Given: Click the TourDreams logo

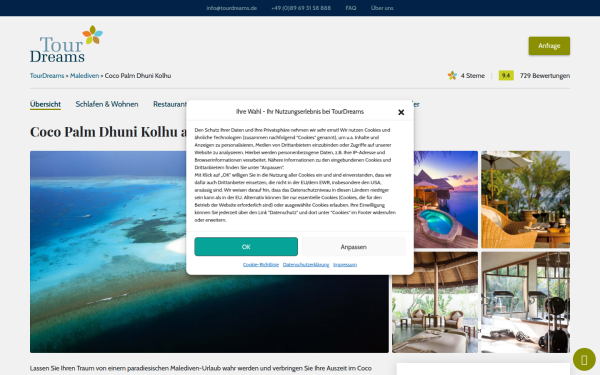Looking at the screenshot, I should pyautogui.click(x=67, y=44).
